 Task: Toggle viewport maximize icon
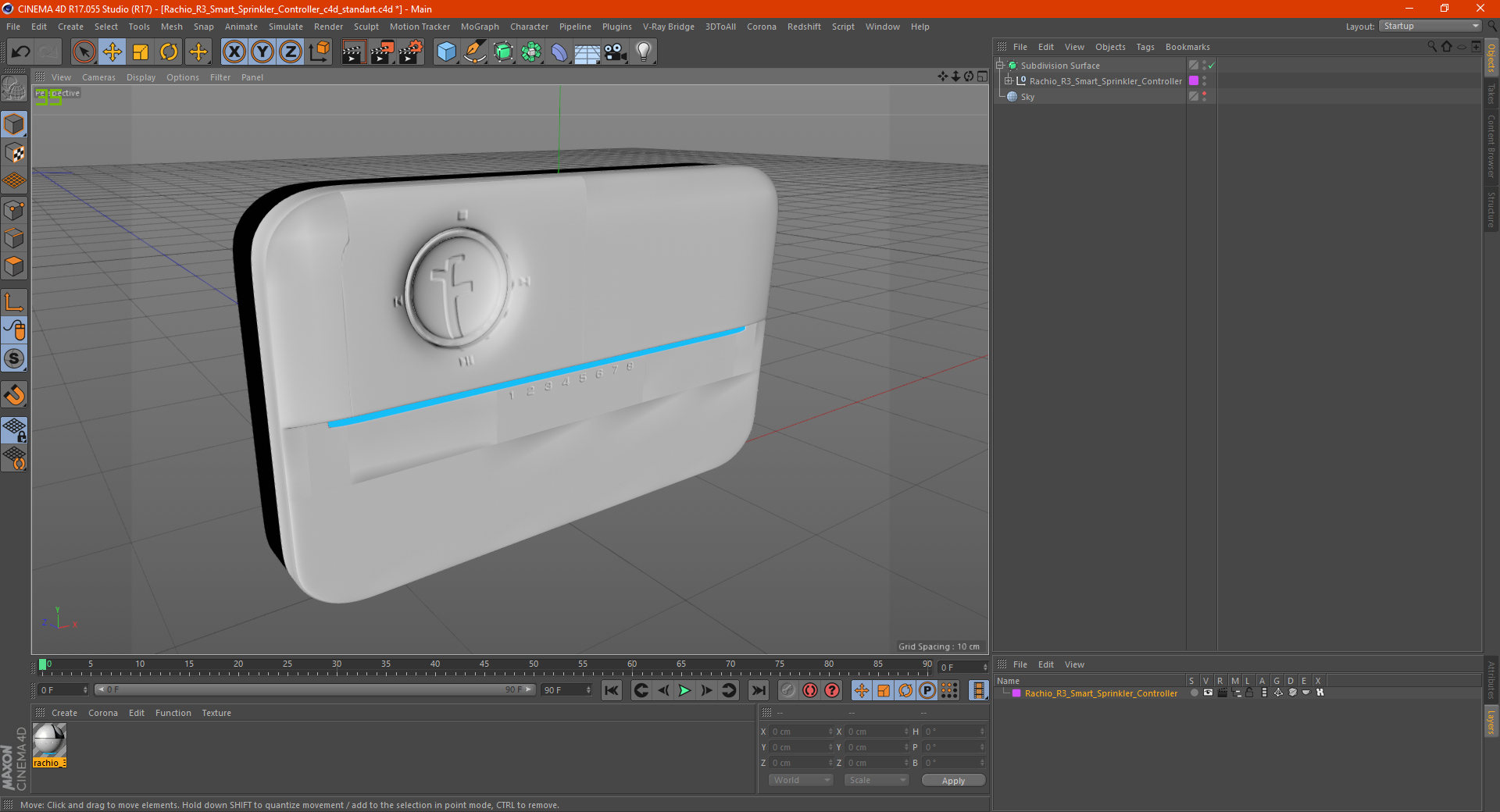pyautogui.click(x=982, y=77)
